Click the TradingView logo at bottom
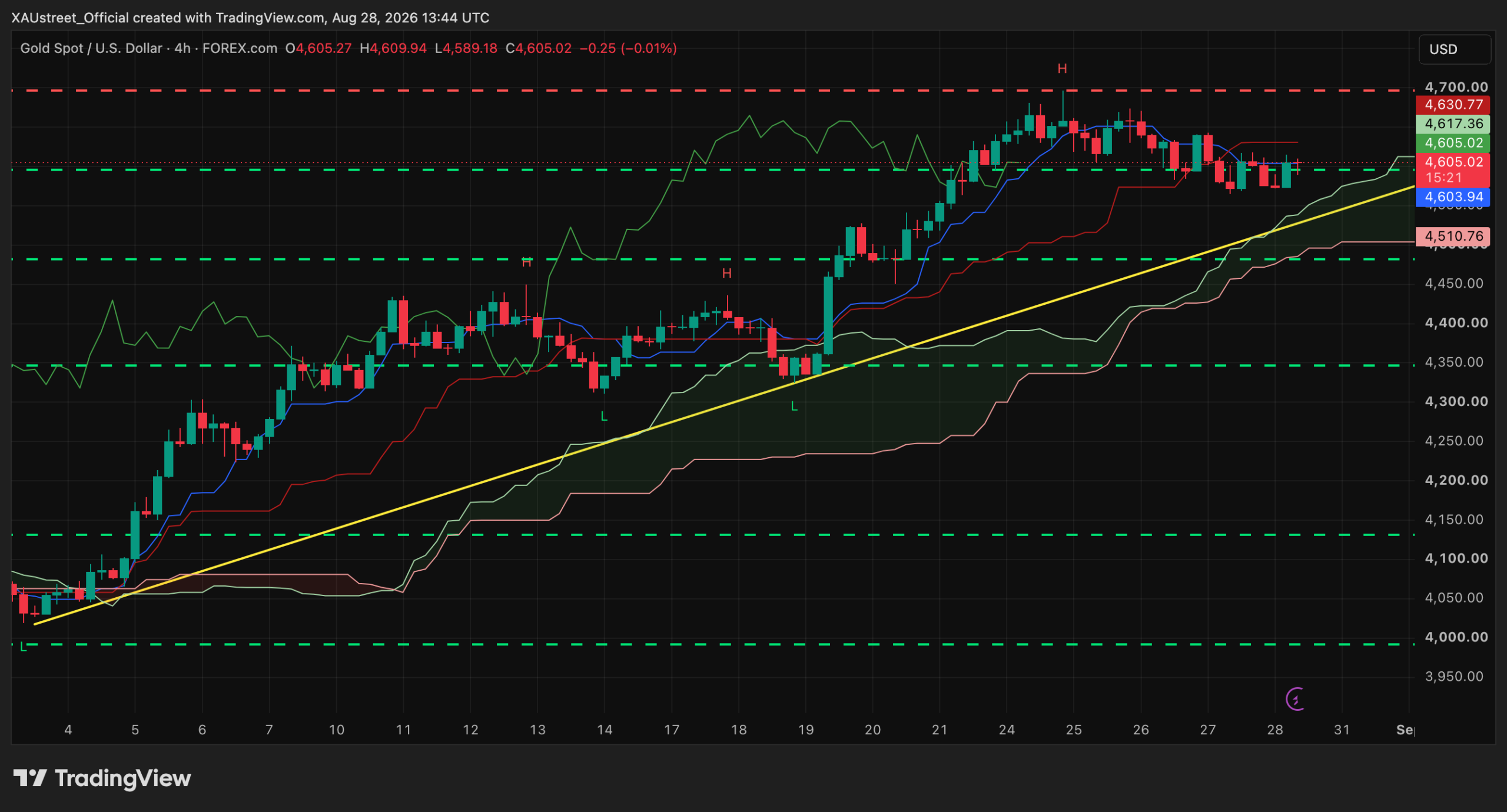 [x=102, y=778]
